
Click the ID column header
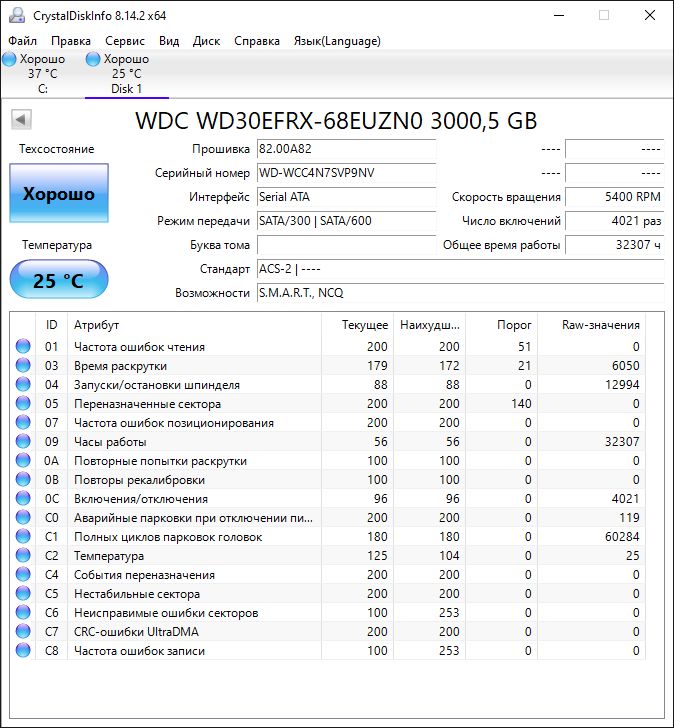click(x=52, y=325)
